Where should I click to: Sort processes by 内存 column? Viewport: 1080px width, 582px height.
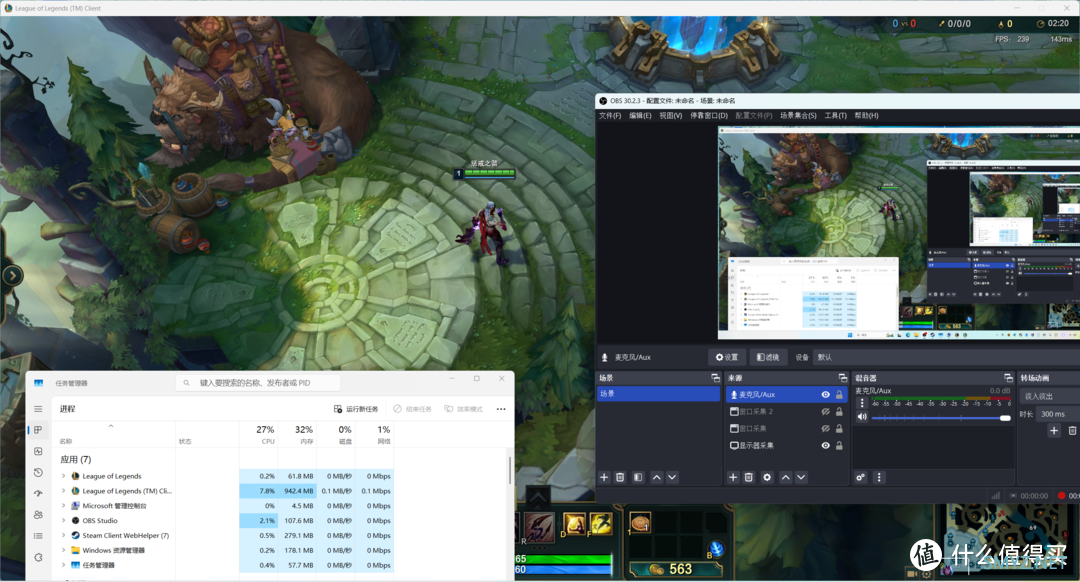pos(298,435)
